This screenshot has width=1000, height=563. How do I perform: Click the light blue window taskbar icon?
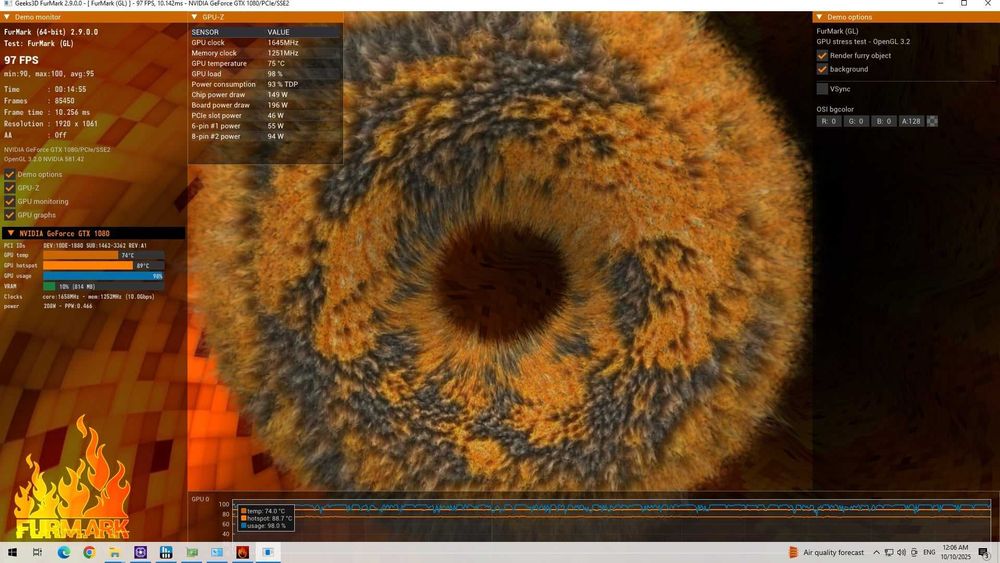(x=217, y=552)
